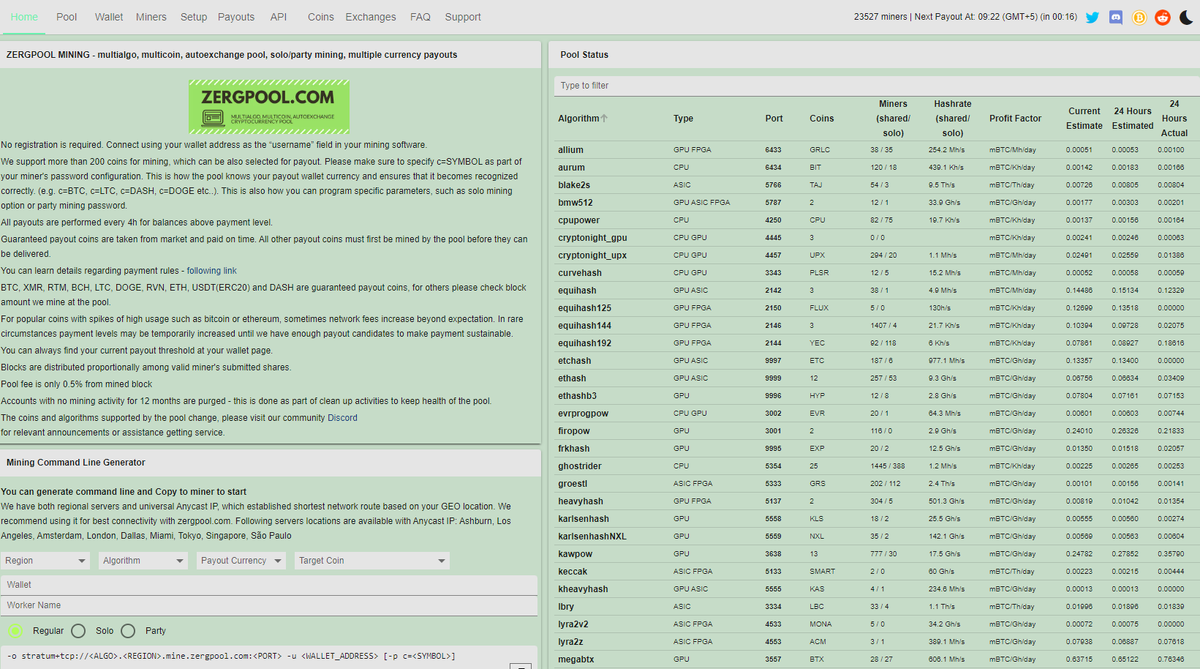Click the aurum algorithm row
Screen dimensions: 1200x669
tap(878, 167)
